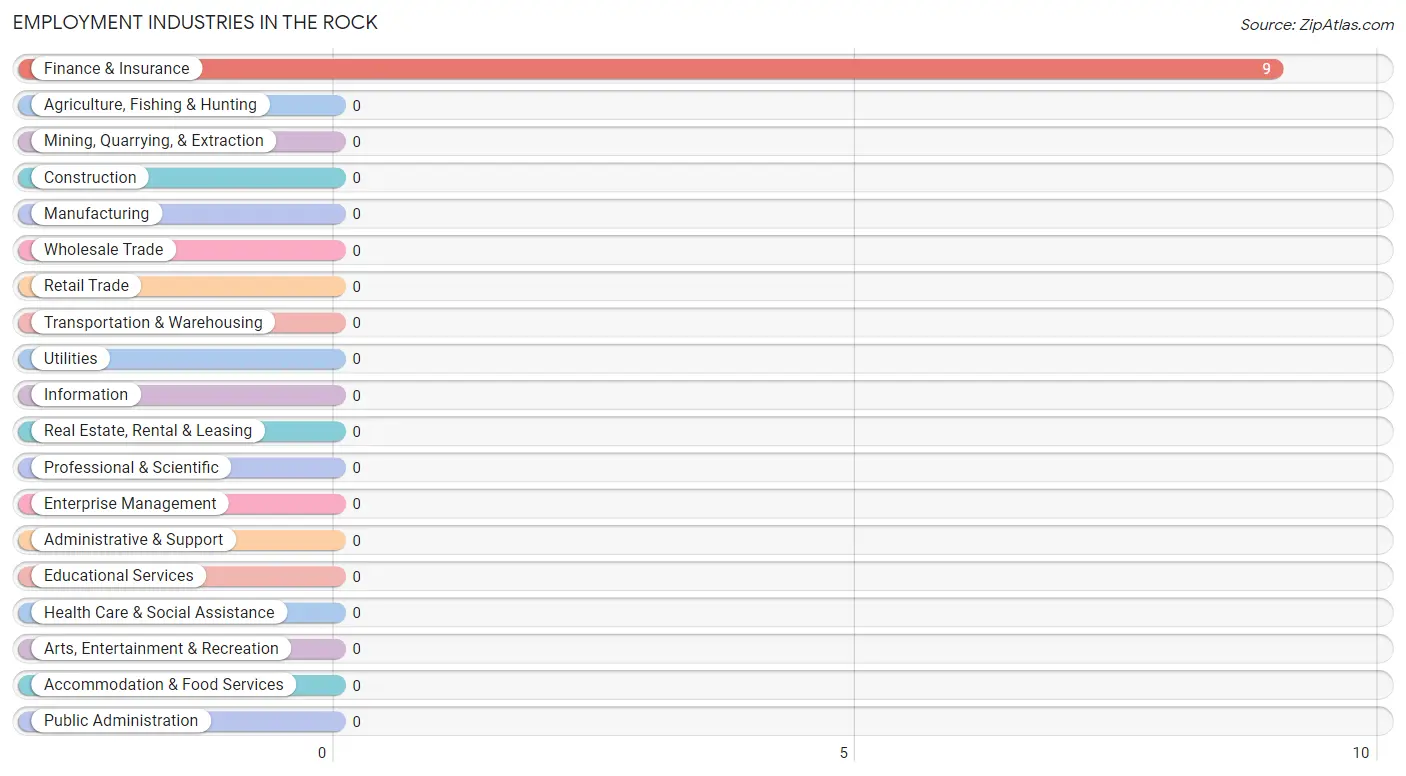The height and width of the screenshot is (776, 1406).
Task: Click the 0 value beside Retail Trade bar
Action: pyautogui.click(x=356, y=287)
